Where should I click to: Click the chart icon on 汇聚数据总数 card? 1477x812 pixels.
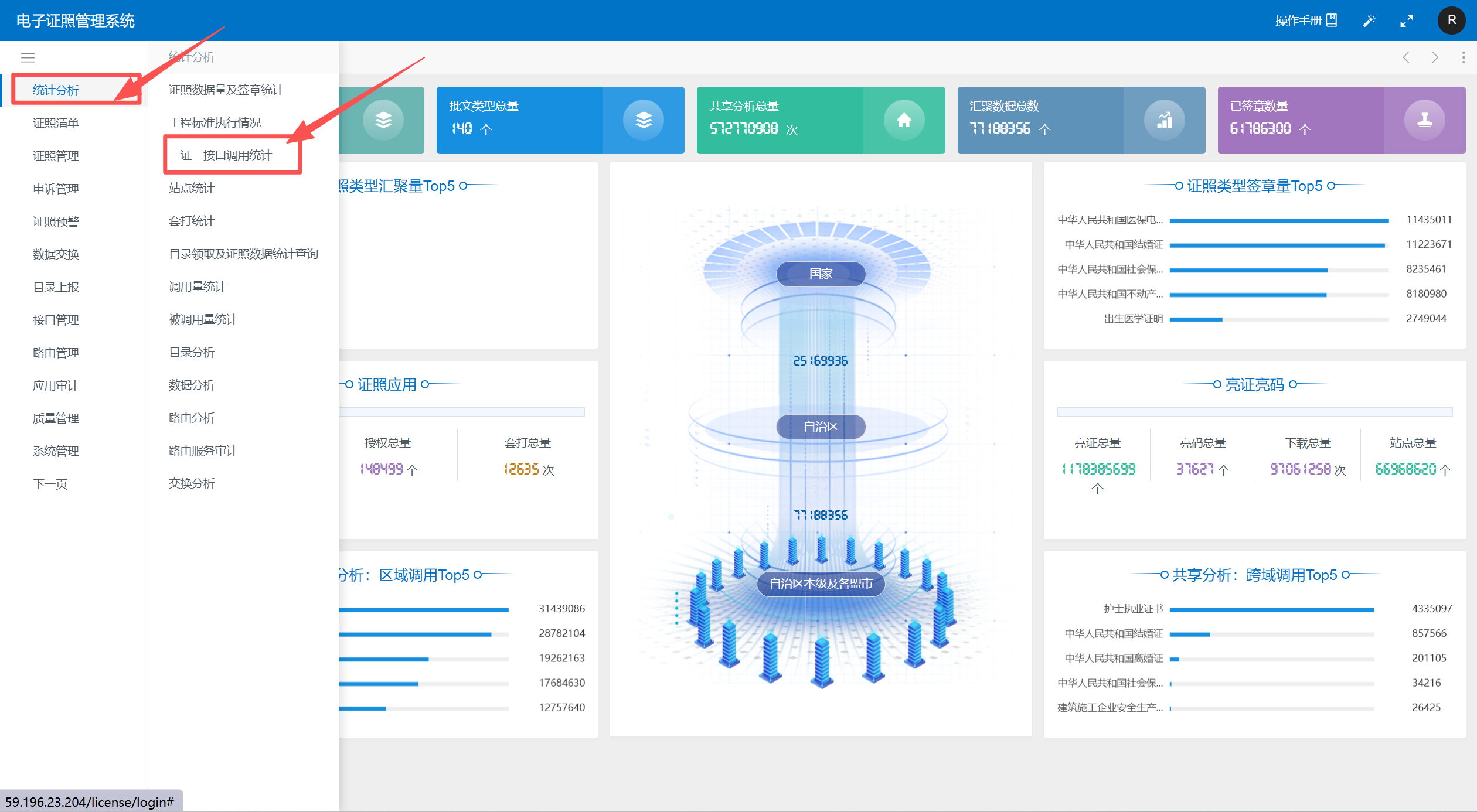pyautogui.click(x=1164, y=120)
